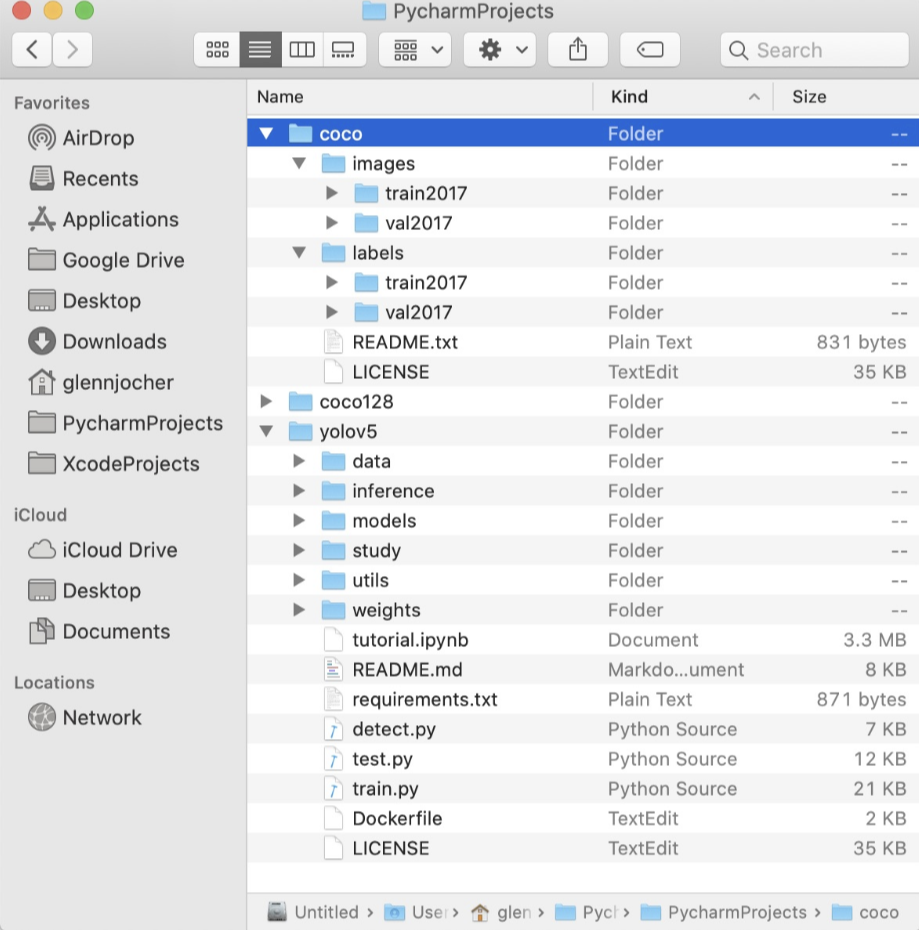Switch to icon view in toolbar

(x=217, y=49)
